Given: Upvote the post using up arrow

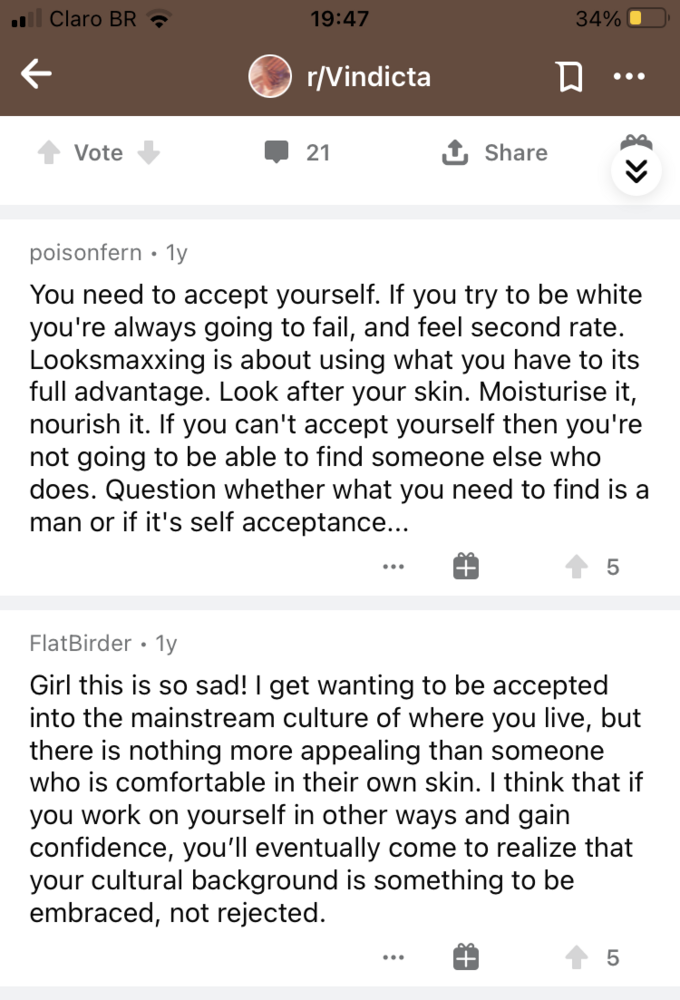Looking at the screenshot, I should [x=49, y=152].
